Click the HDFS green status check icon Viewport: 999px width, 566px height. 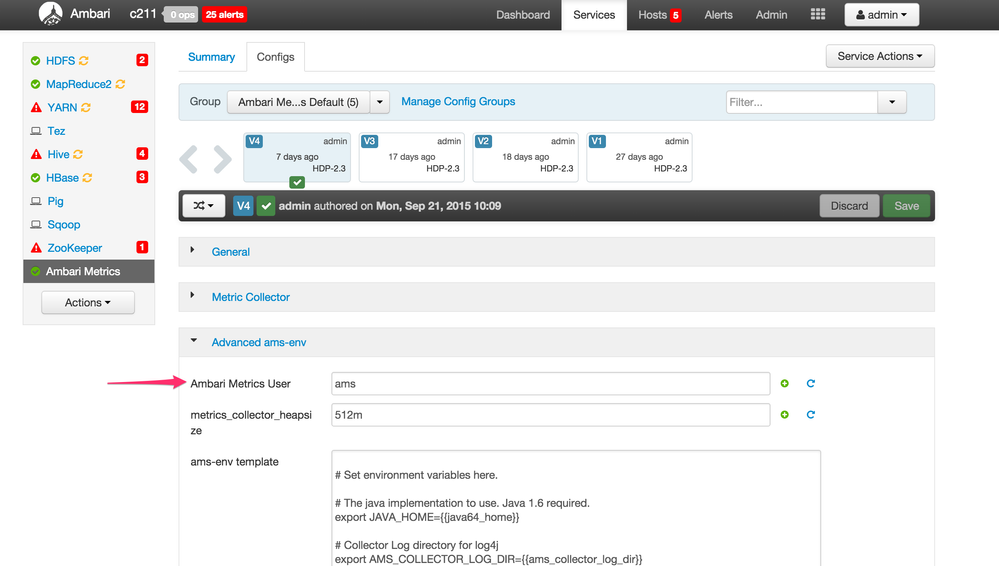[x=35, y=61]
